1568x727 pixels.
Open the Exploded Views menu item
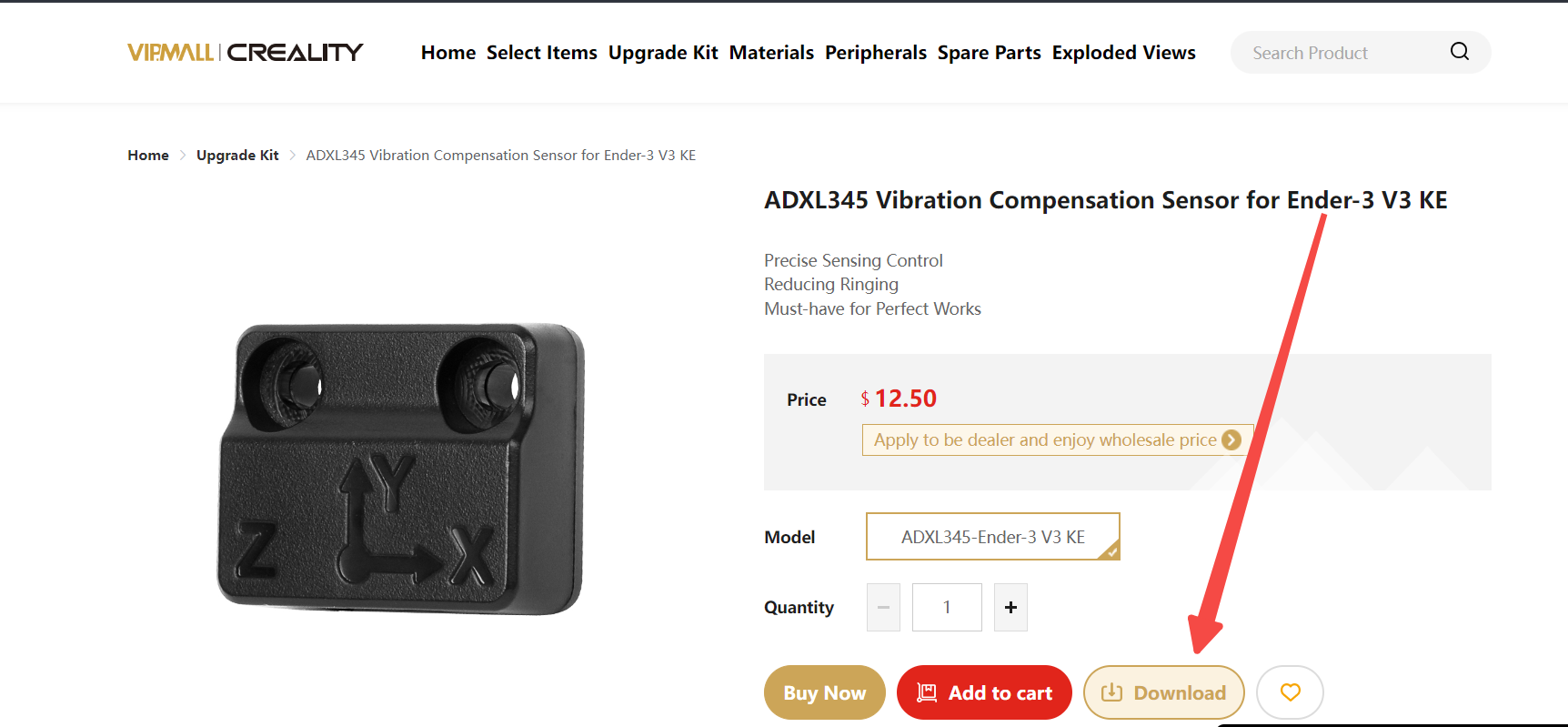[x=1123, y=52]
